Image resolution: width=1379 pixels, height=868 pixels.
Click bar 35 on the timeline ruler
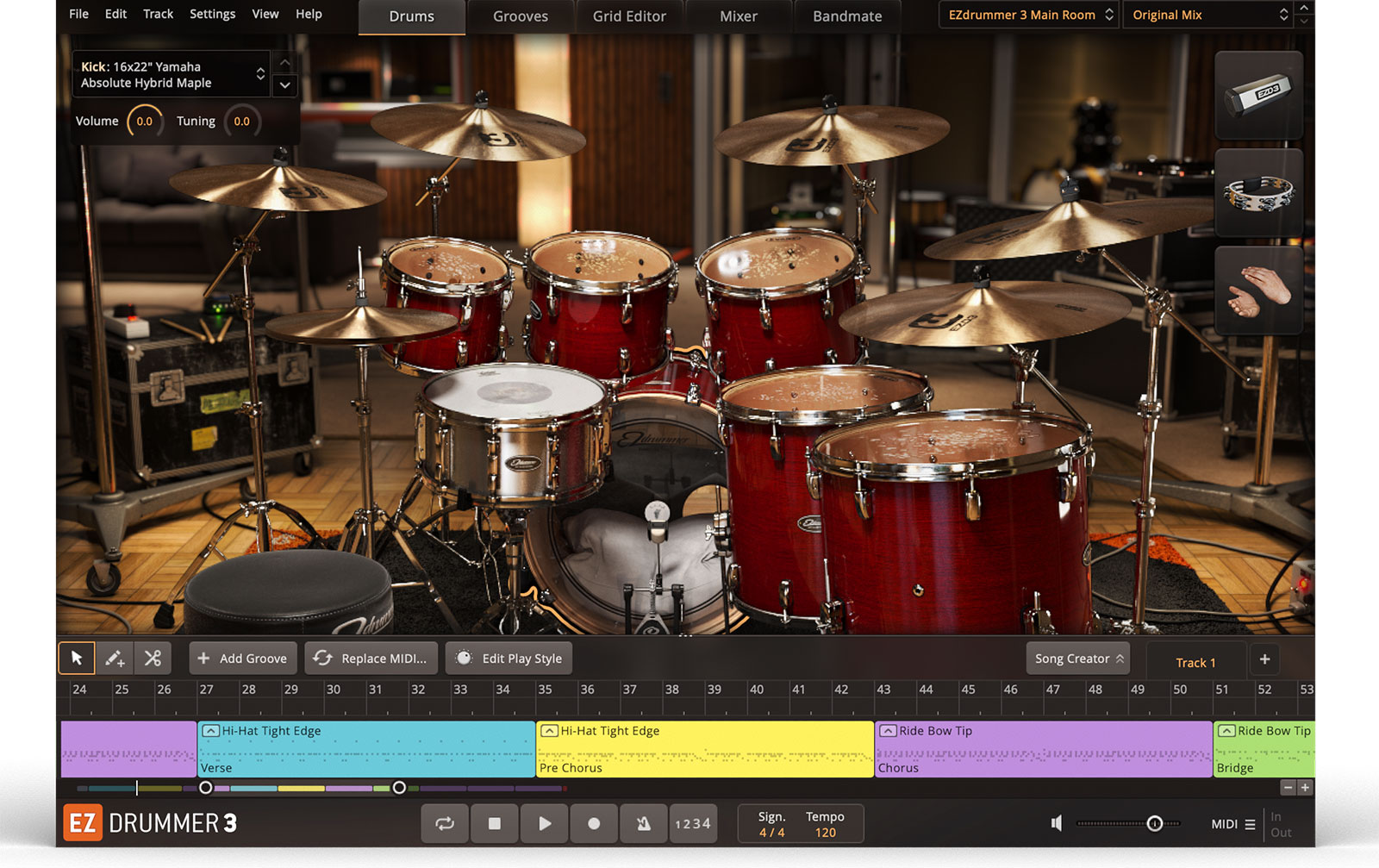[546, 690]
